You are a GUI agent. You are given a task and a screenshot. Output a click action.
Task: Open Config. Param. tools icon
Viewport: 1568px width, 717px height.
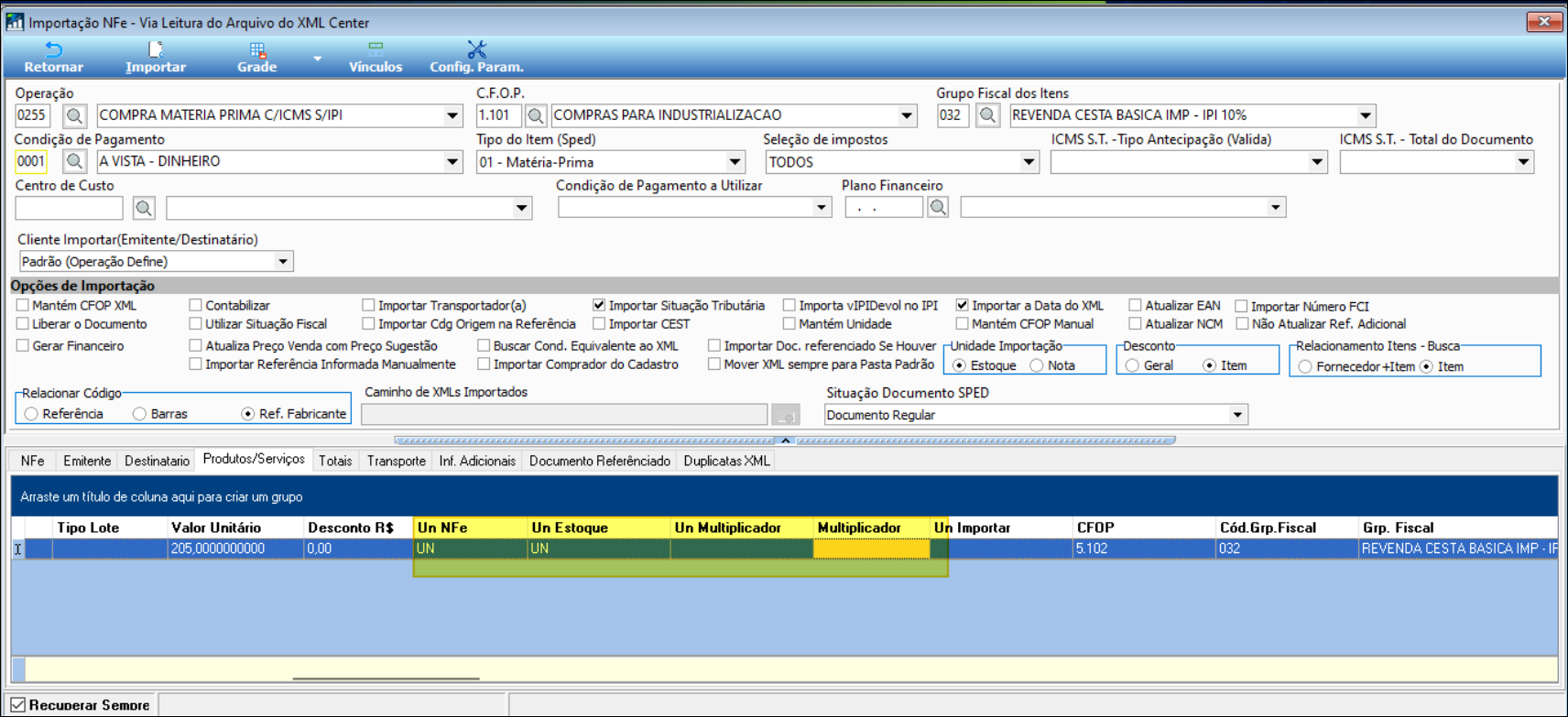click(x=476, y=50)
